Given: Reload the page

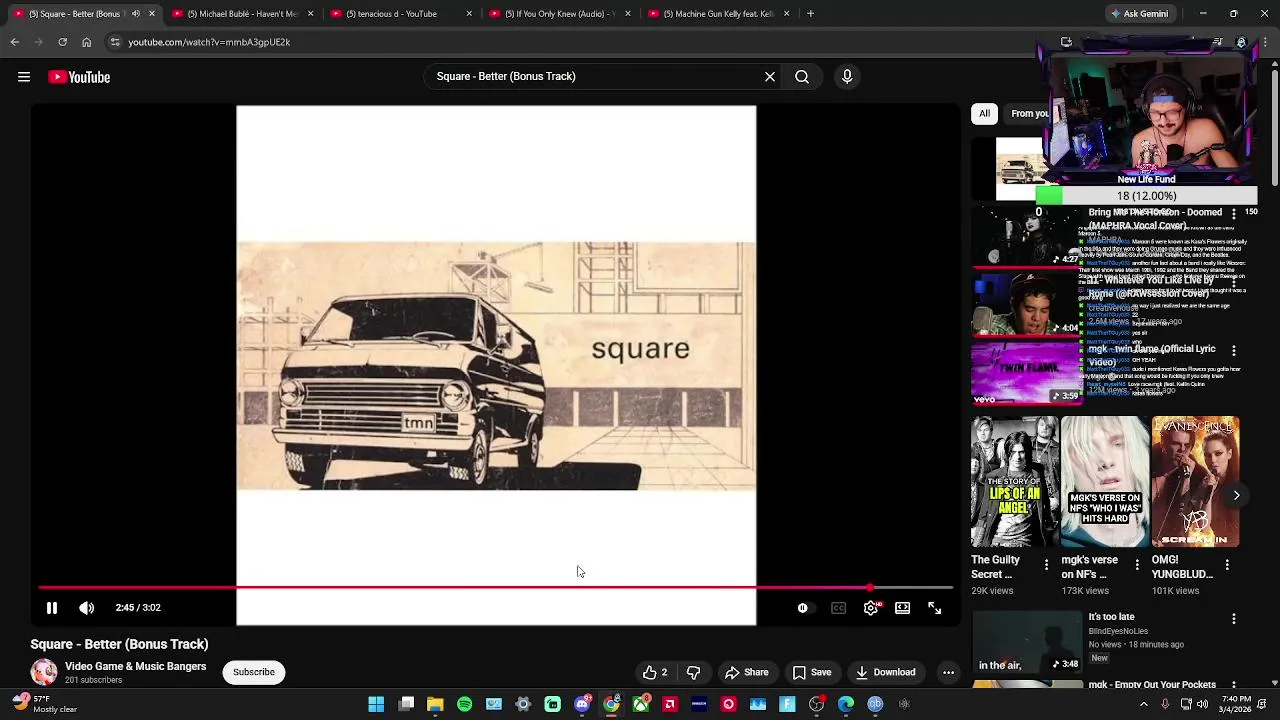Looking at the screenshot, I should (62, 42).
